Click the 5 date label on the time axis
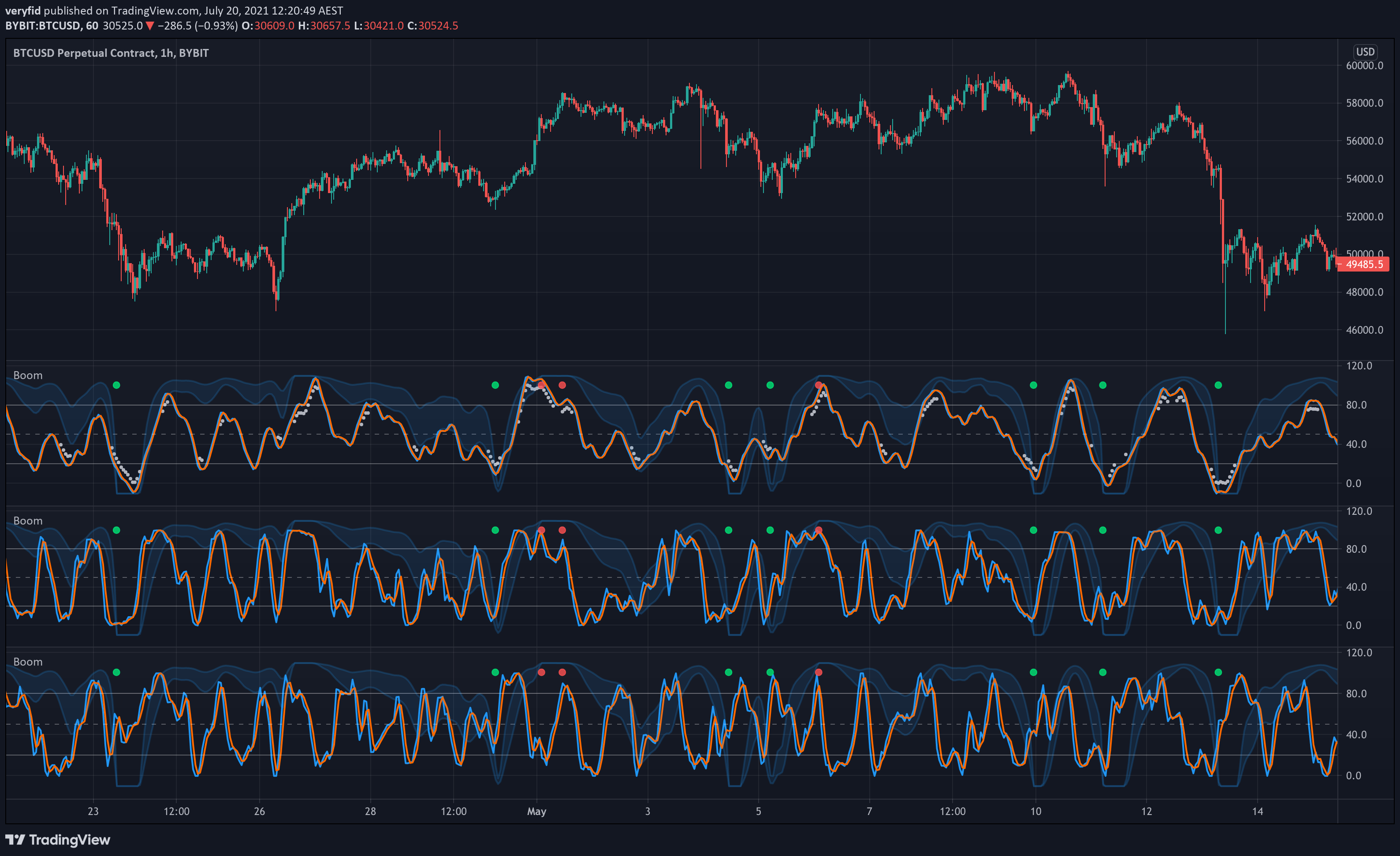 pos(759,811)
